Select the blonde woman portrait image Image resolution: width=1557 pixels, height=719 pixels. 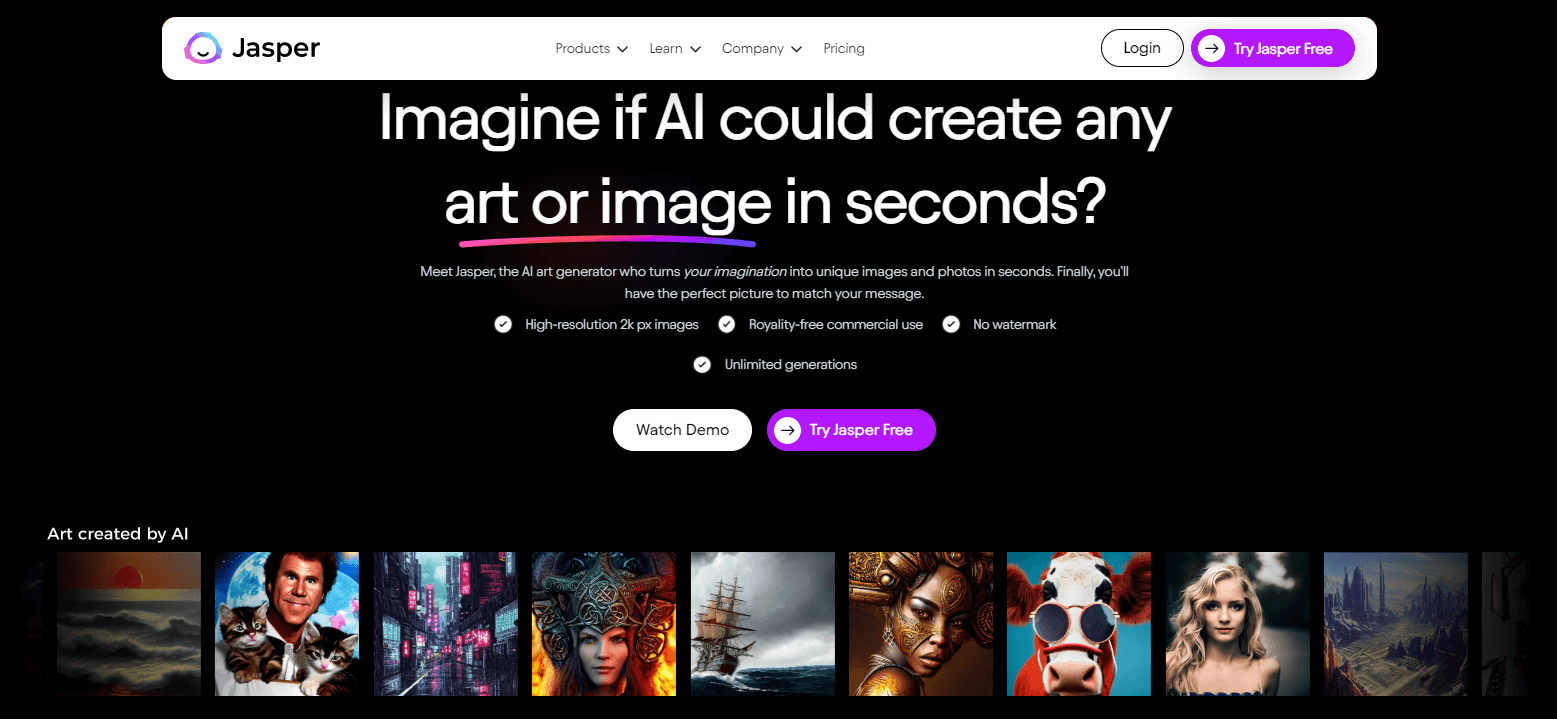tap(1238, 624)
